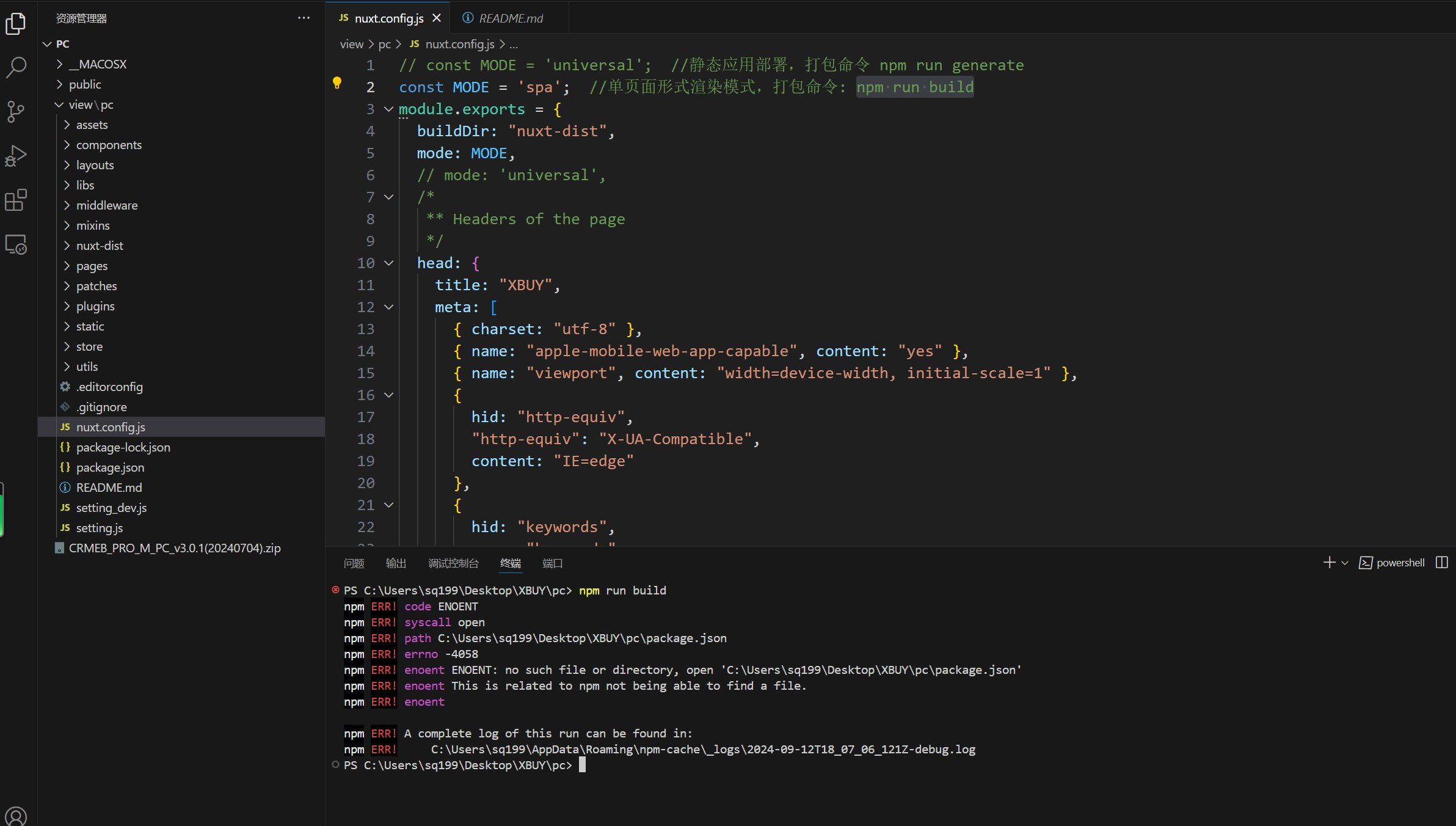This screenshot has height=826, width=1456.
Task: Open the Run and Debug view icon
Action: click(16, 156)
